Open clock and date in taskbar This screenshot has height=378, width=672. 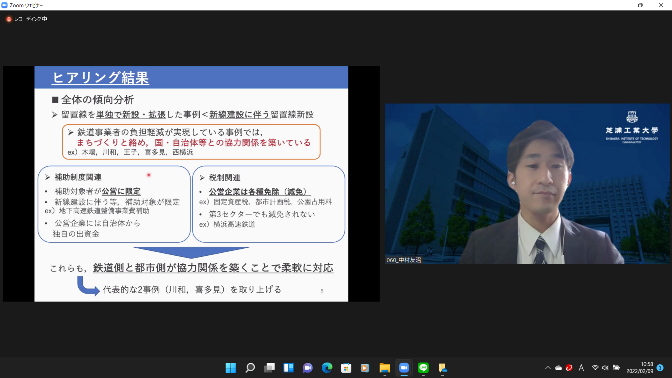(x=639, y=368)
